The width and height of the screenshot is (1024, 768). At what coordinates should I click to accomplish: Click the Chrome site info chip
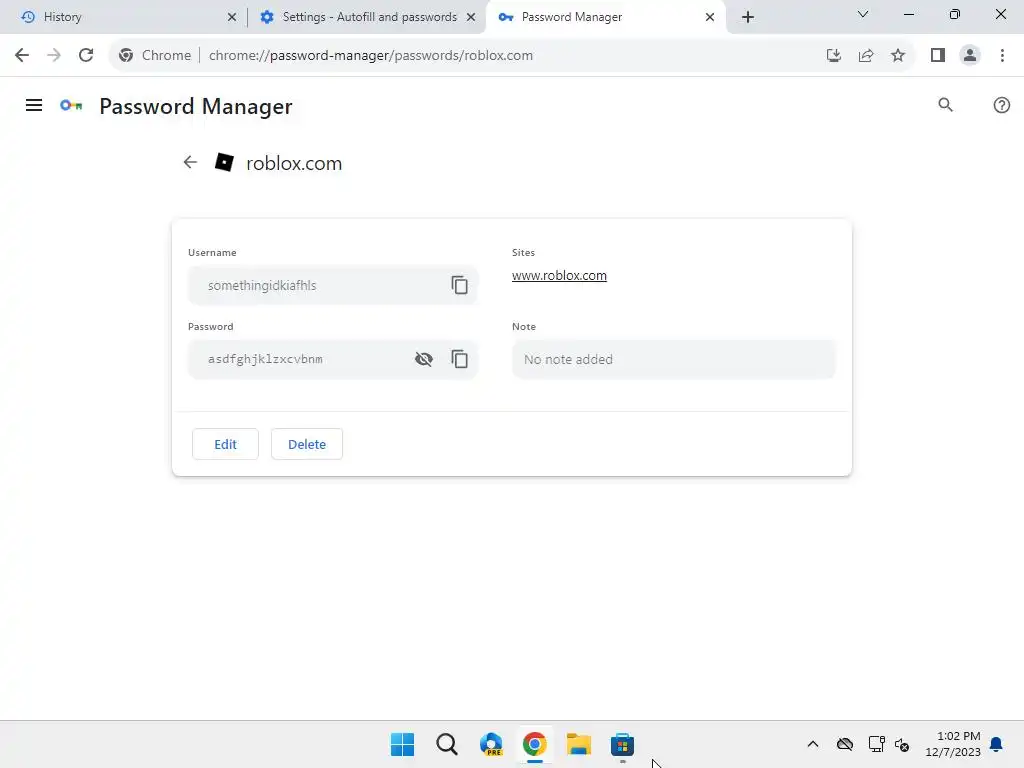coord(155,56)
